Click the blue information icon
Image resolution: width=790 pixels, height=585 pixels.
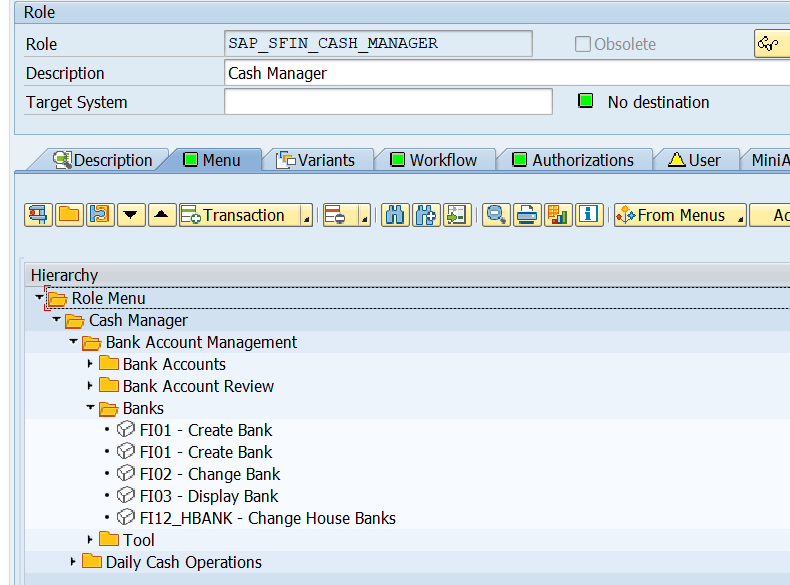[x=589, y=215]
